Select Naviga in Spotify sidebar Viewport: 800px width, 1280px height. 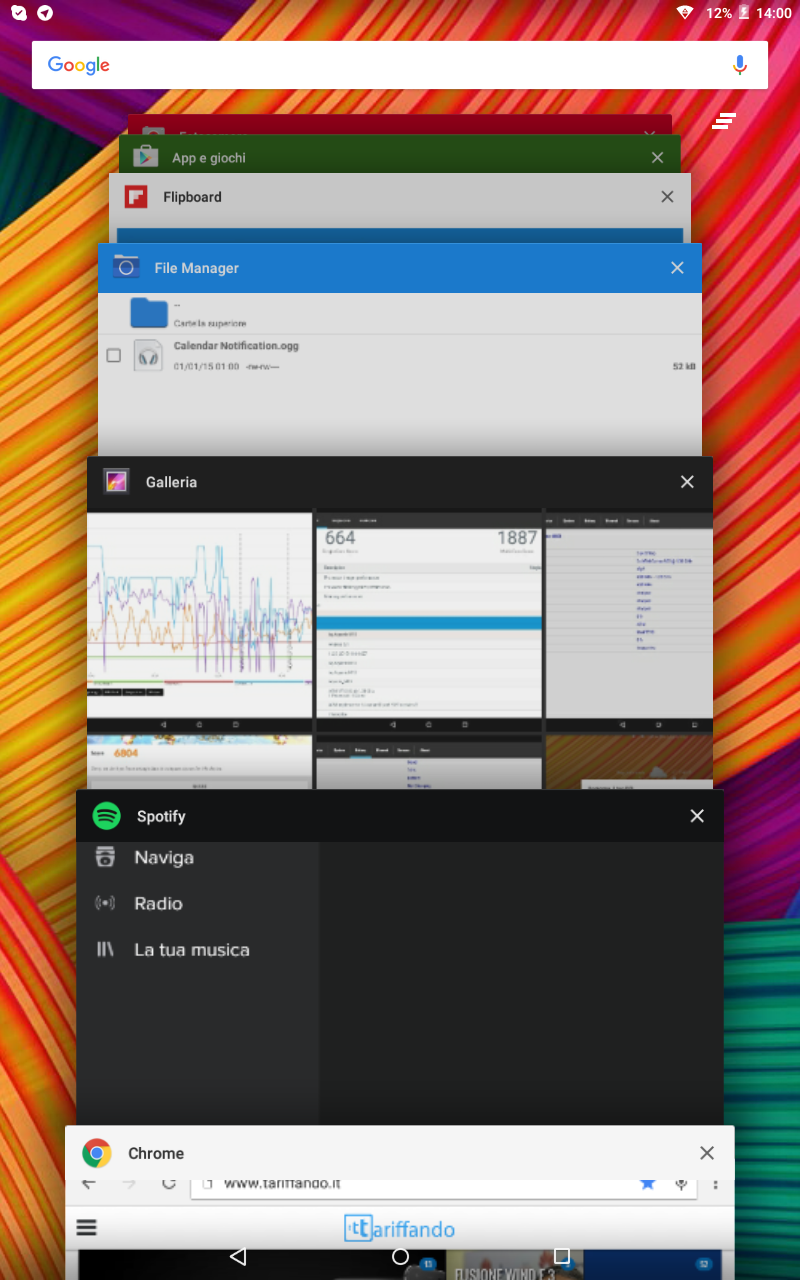163,858
